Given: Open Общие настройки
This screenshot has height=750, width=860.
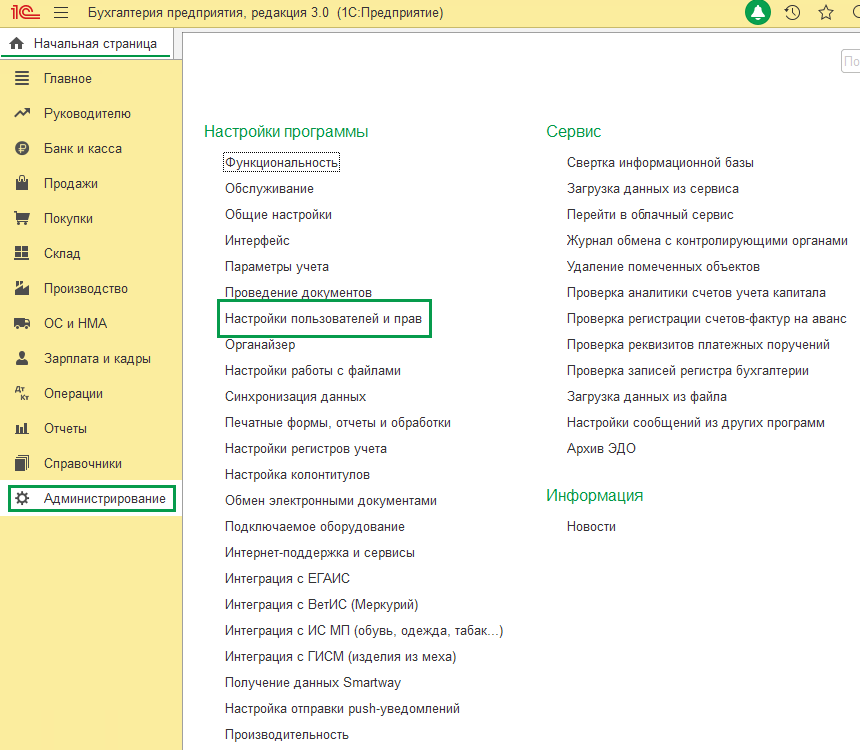Looking at the screenshot, I should click(x=278, y=215).
